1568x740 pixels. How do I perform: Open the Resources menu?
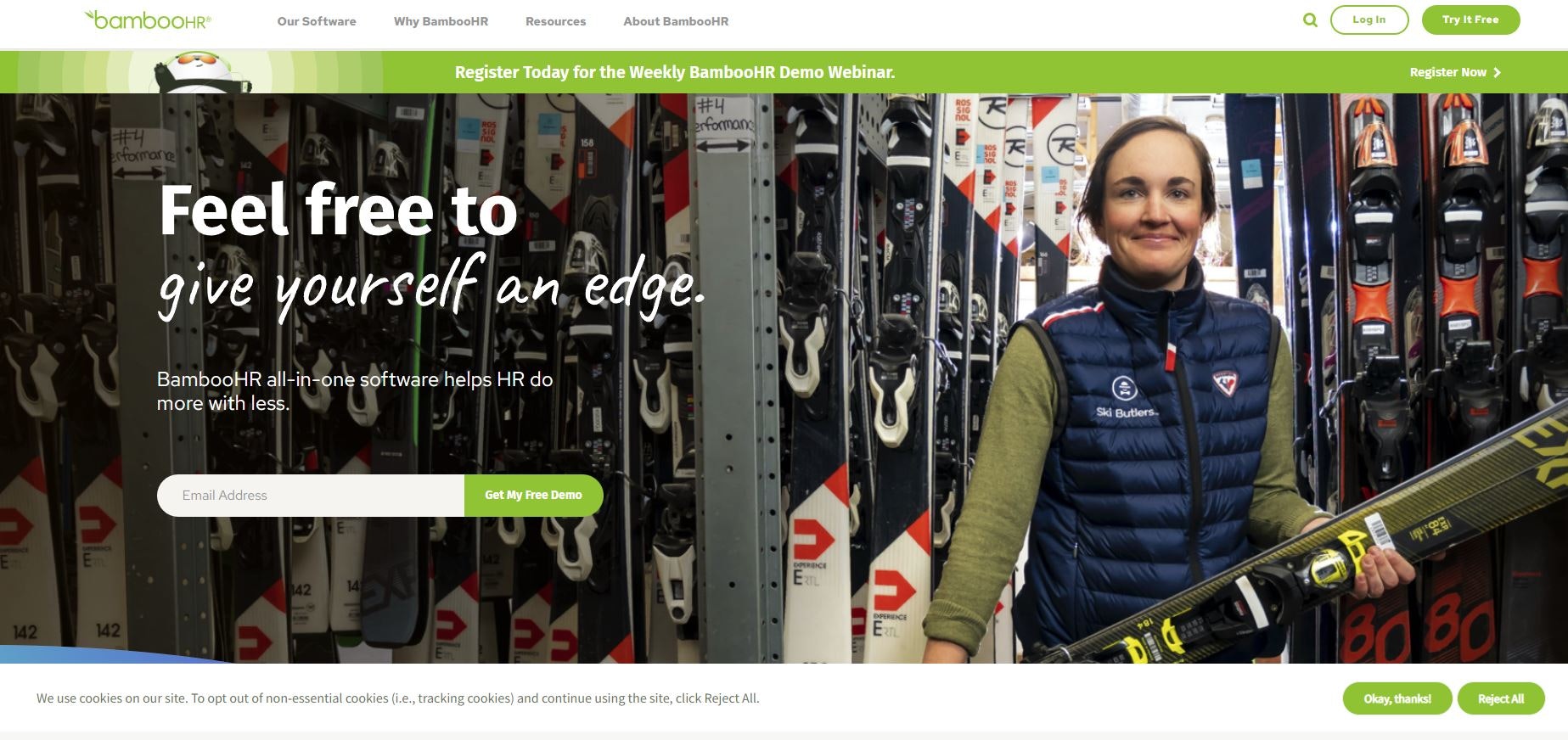(555, 21)
